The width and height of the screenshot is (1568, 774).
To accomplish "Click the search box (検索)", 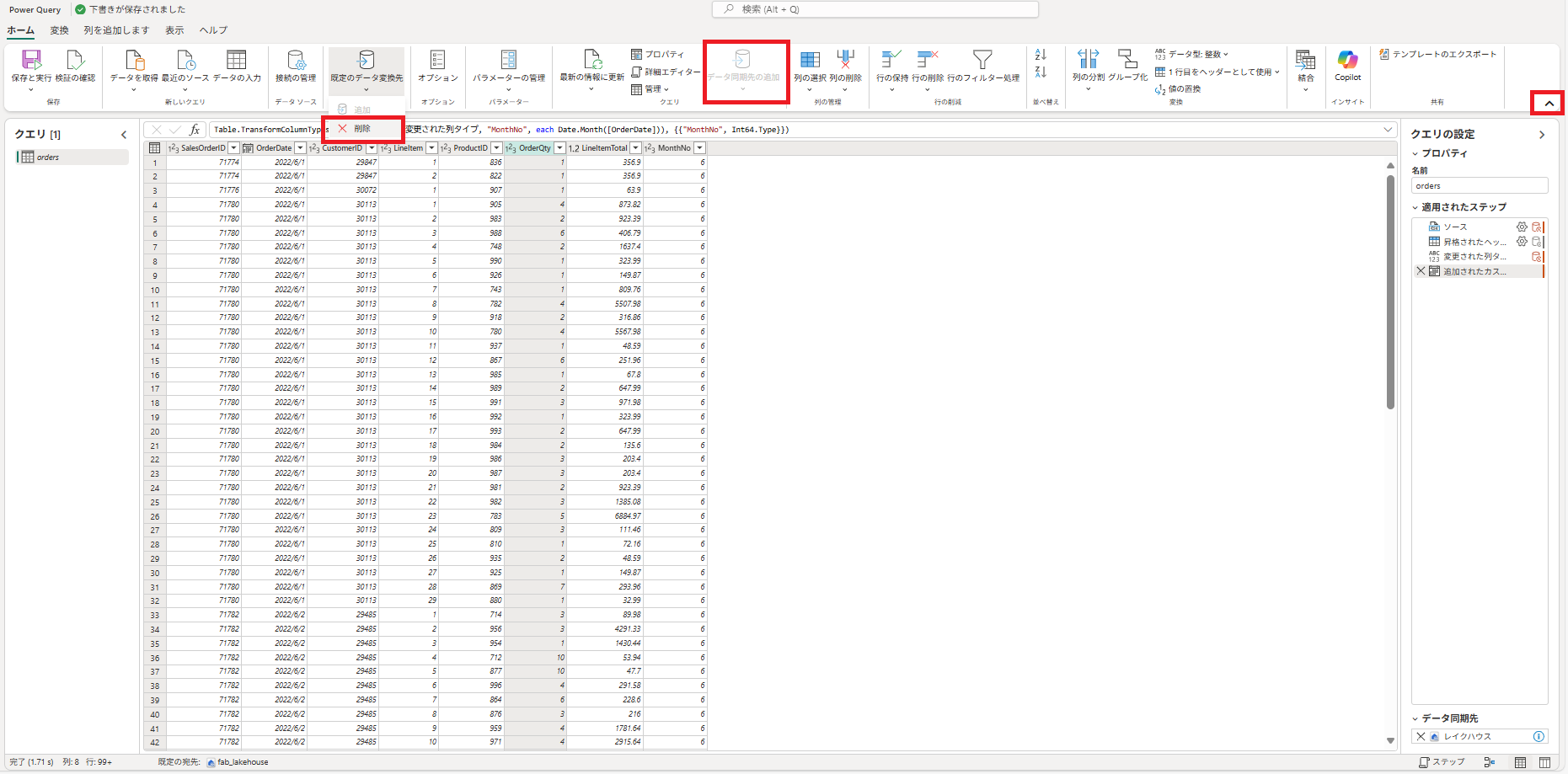I will [875, 9].
